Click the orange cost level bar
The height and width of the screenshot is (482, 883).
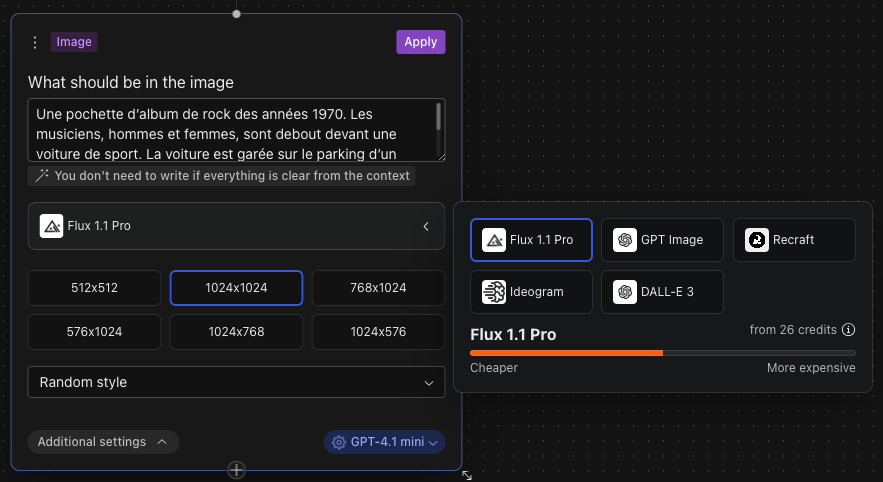click(566, 353)
